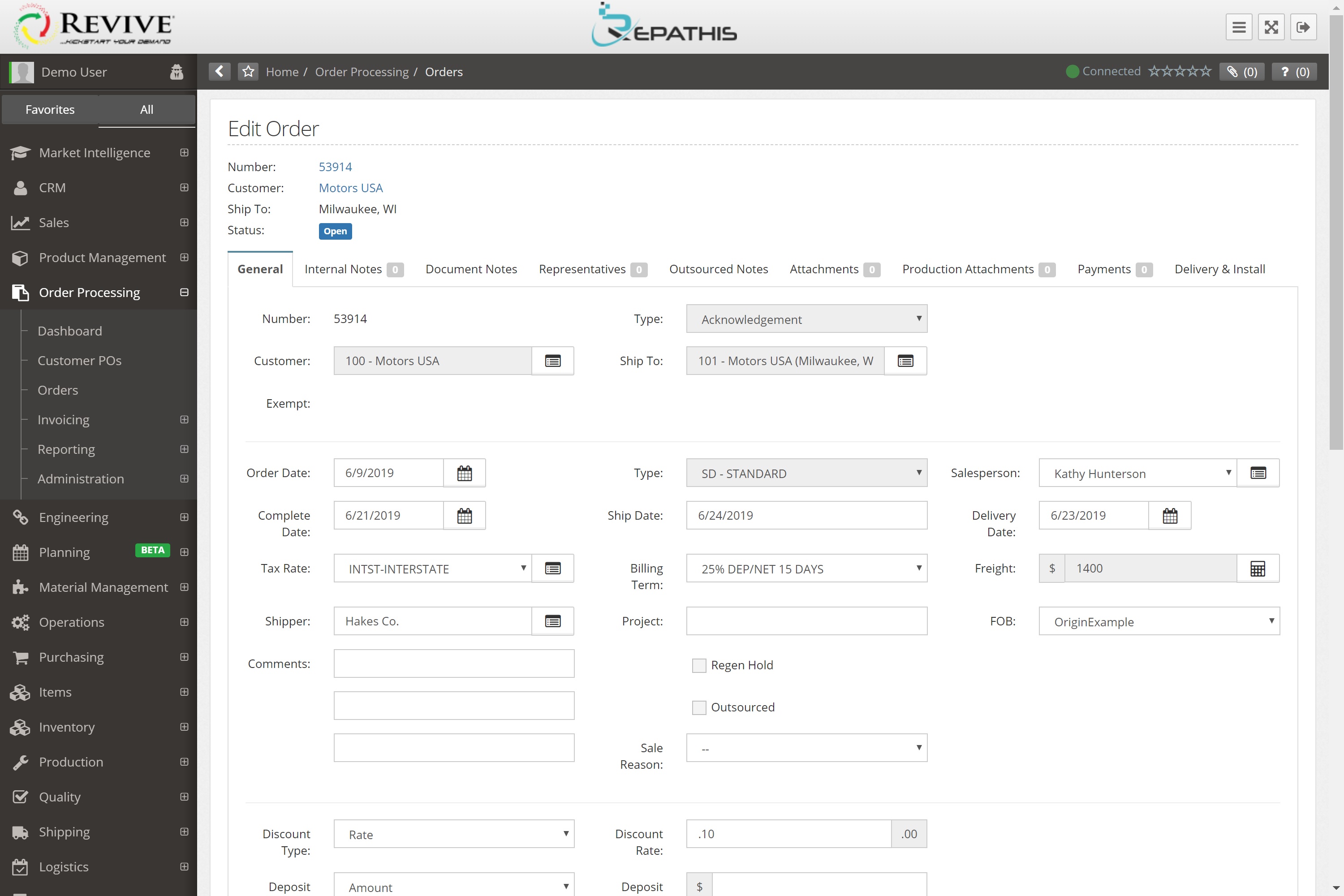Open the Tax Rate lookup list icon
The height and width of the screenshot is (896, 1344).
(x=552, y=568)
